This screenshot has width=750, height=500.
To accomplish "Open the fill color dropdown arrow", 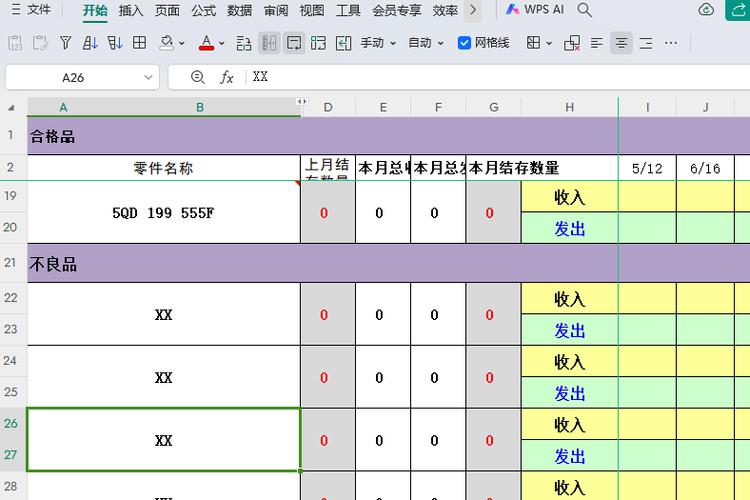I will point(182,44).
